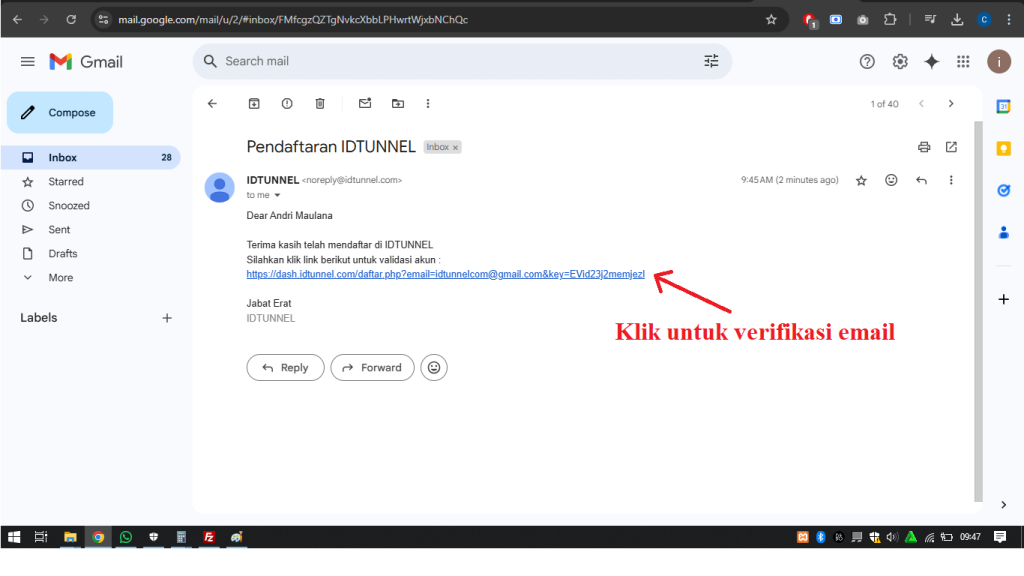Image resolution: width=1024 pixels, height=576 pixels.
Task: Add emoji reaction in message header
Action: pos(891,180)
